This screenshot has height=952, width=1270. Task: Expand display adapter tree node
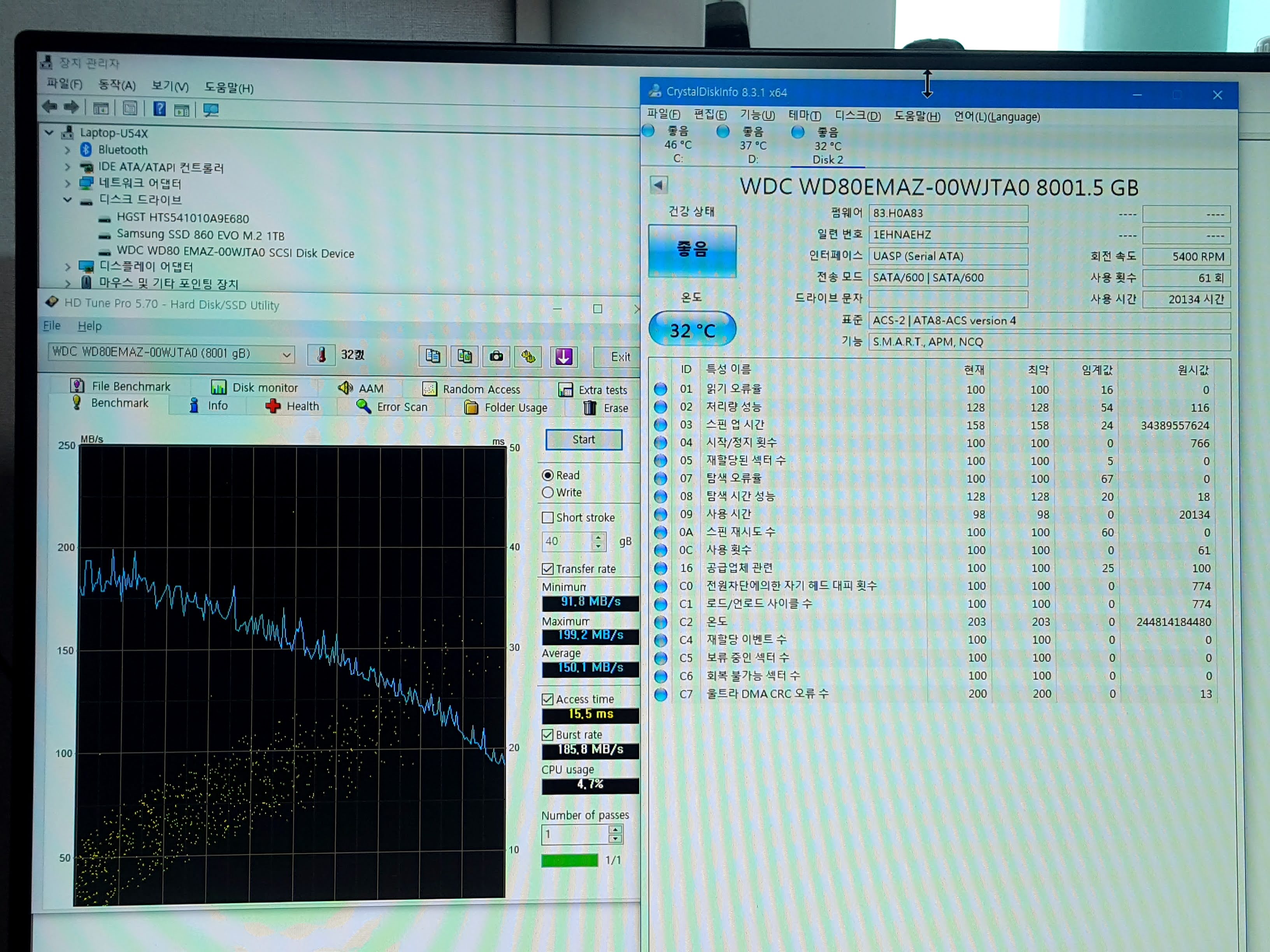point(67,267)
